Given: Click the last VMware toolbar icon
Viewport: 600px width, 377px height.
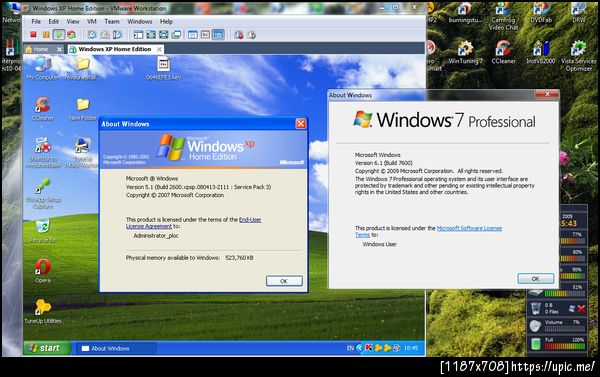Looking at the screenshot, I should pyautogui.click(x=251, y=35).
